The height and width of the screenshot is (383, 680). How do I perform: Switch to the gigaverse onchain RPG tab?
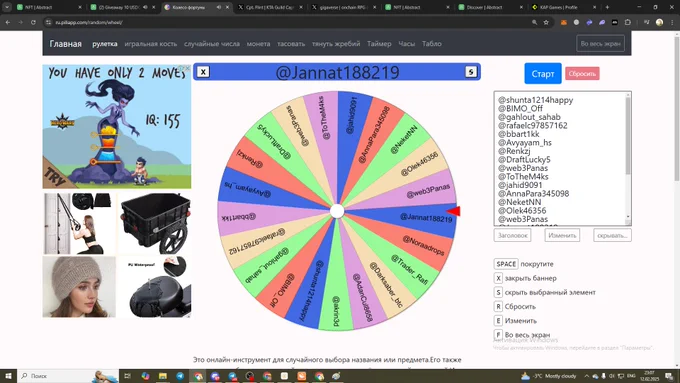click(343, 7)
